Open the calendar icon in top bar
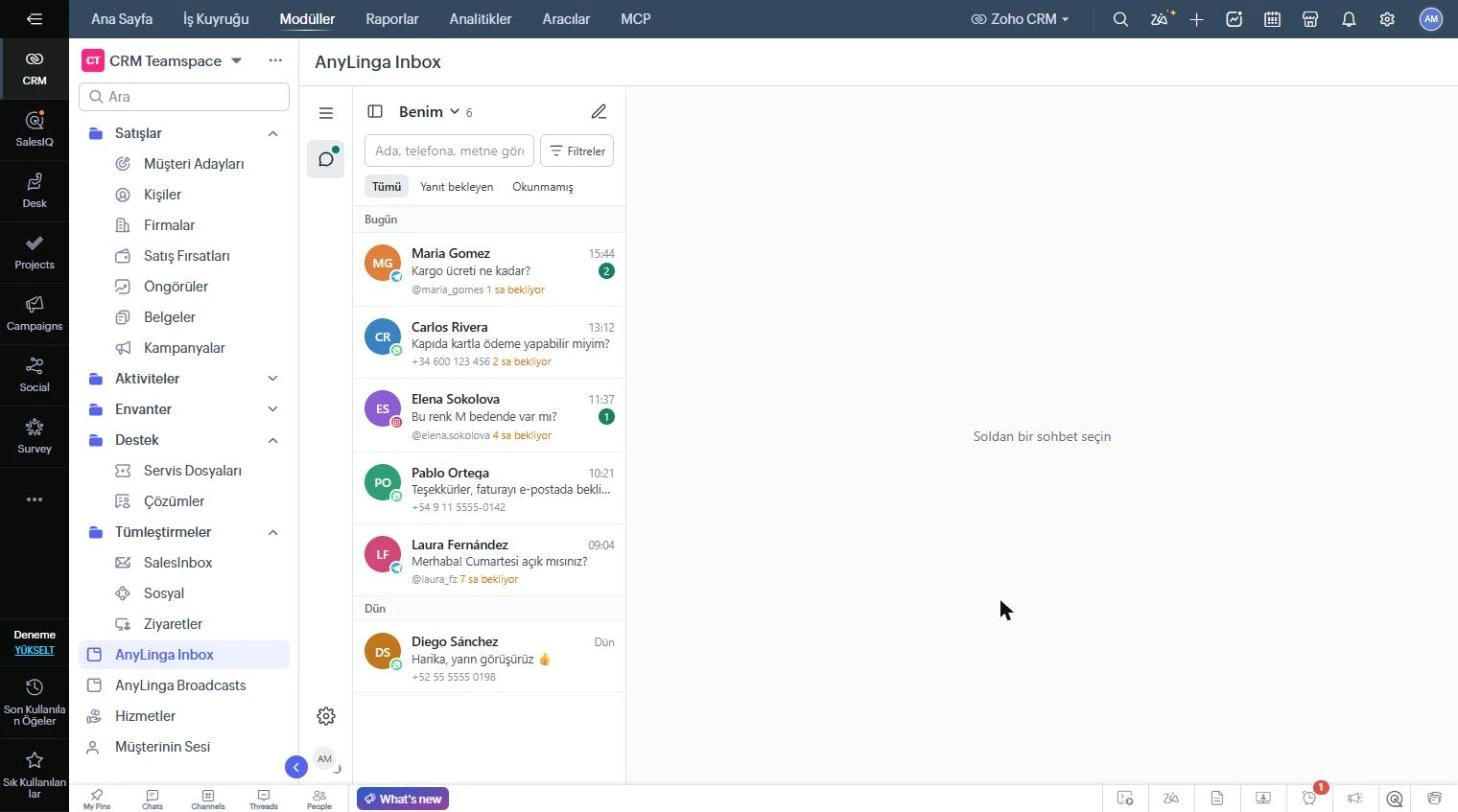 coord(1272,19)
